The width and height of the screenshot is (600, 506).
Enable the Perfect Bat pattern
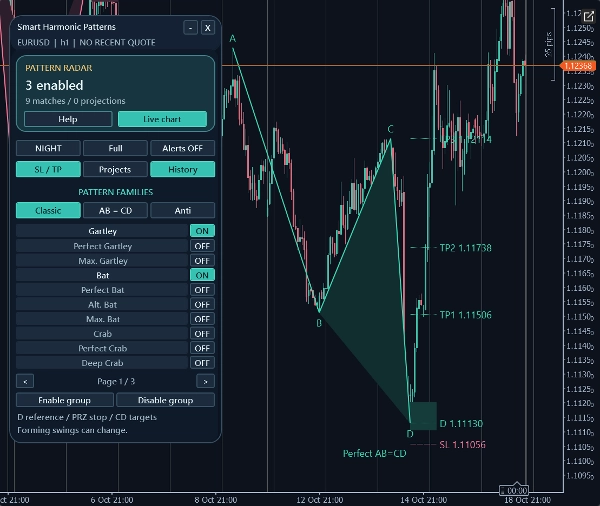202,290
